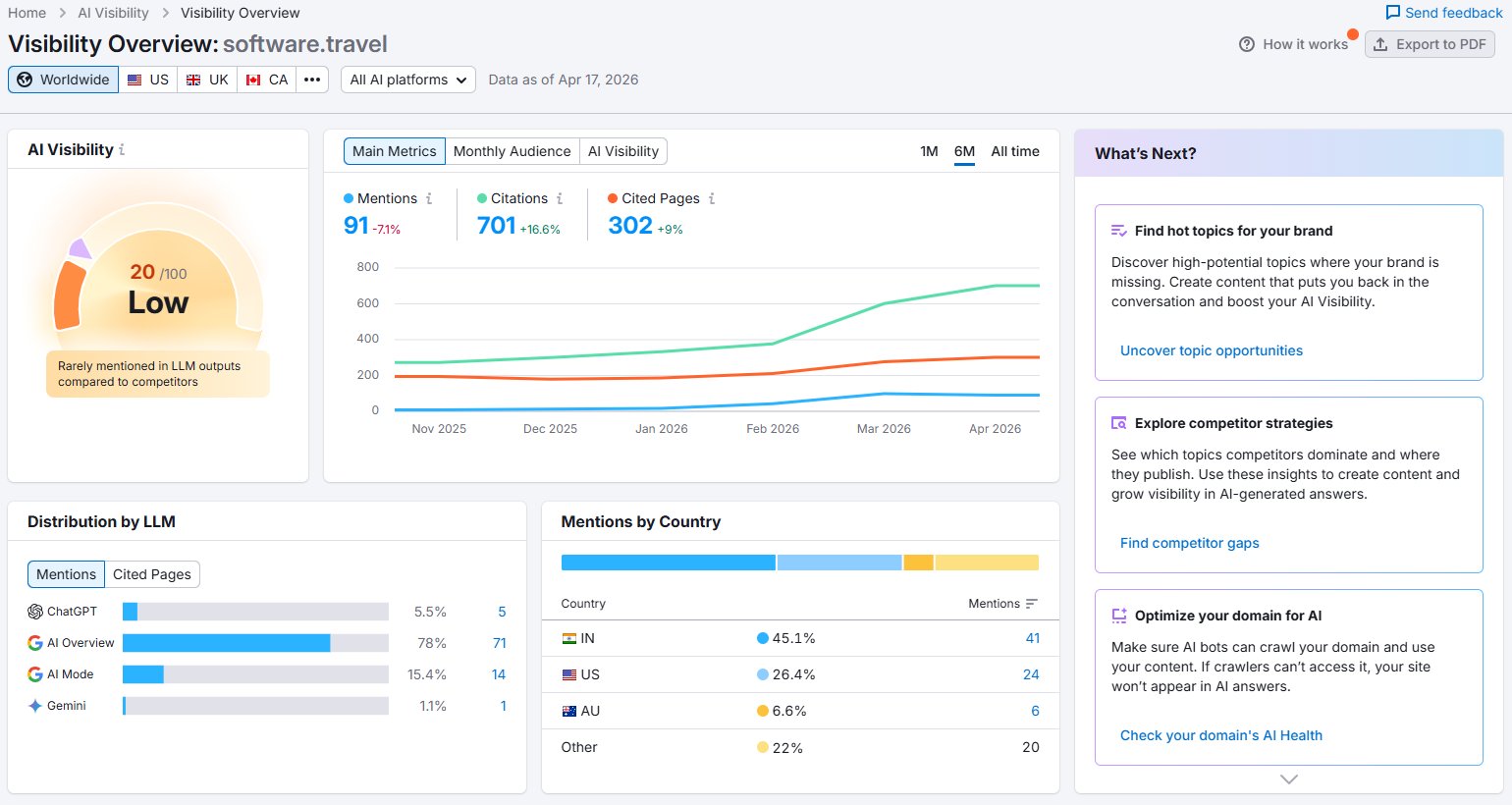
Task: Open the All AI platforms dropdown
Action: pyautogui.click(x=408, y=80)
